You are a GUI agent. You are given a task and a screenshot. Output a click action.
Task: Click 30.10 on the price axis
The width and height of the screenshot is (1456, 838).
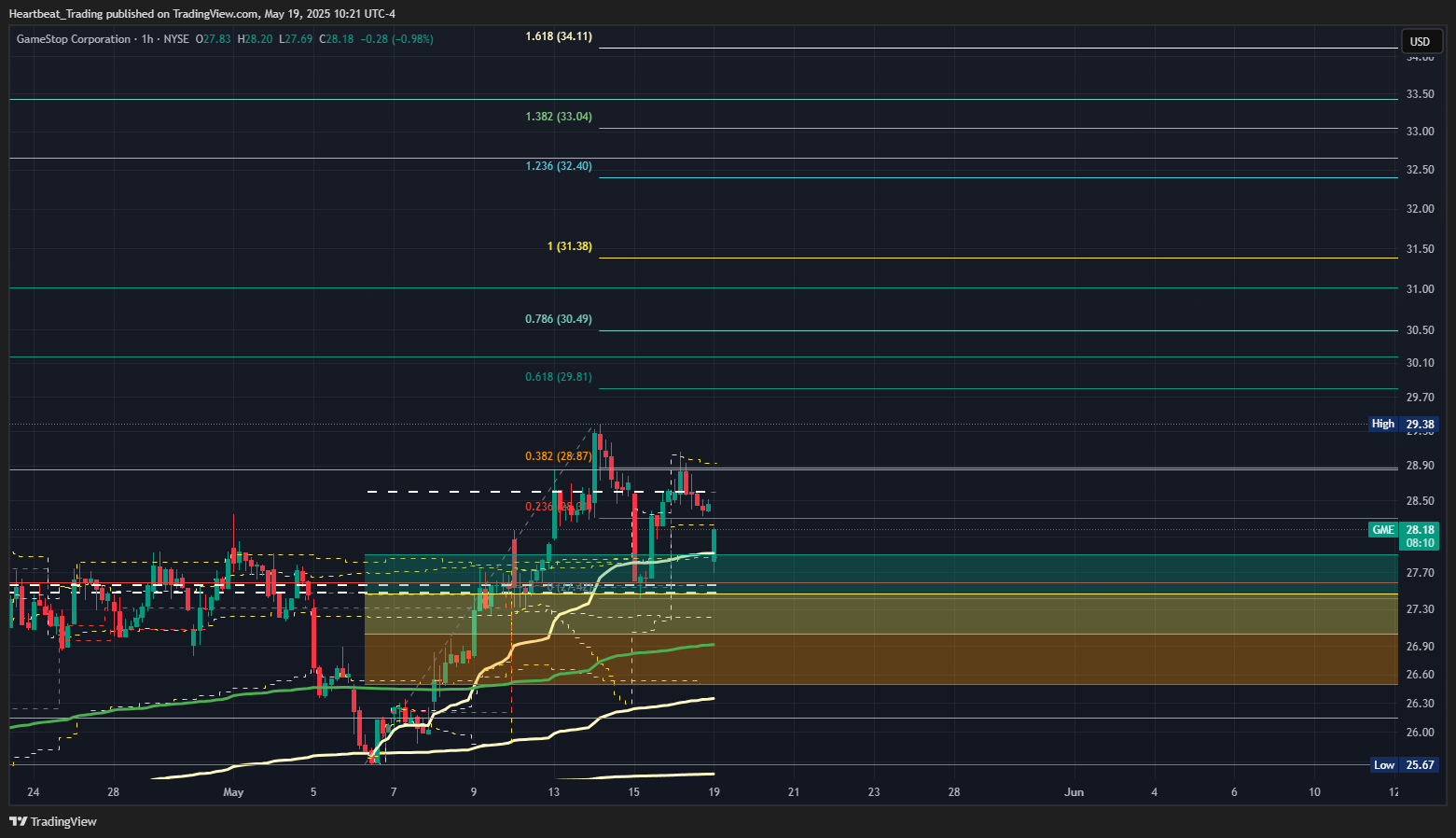[1421, 363]
